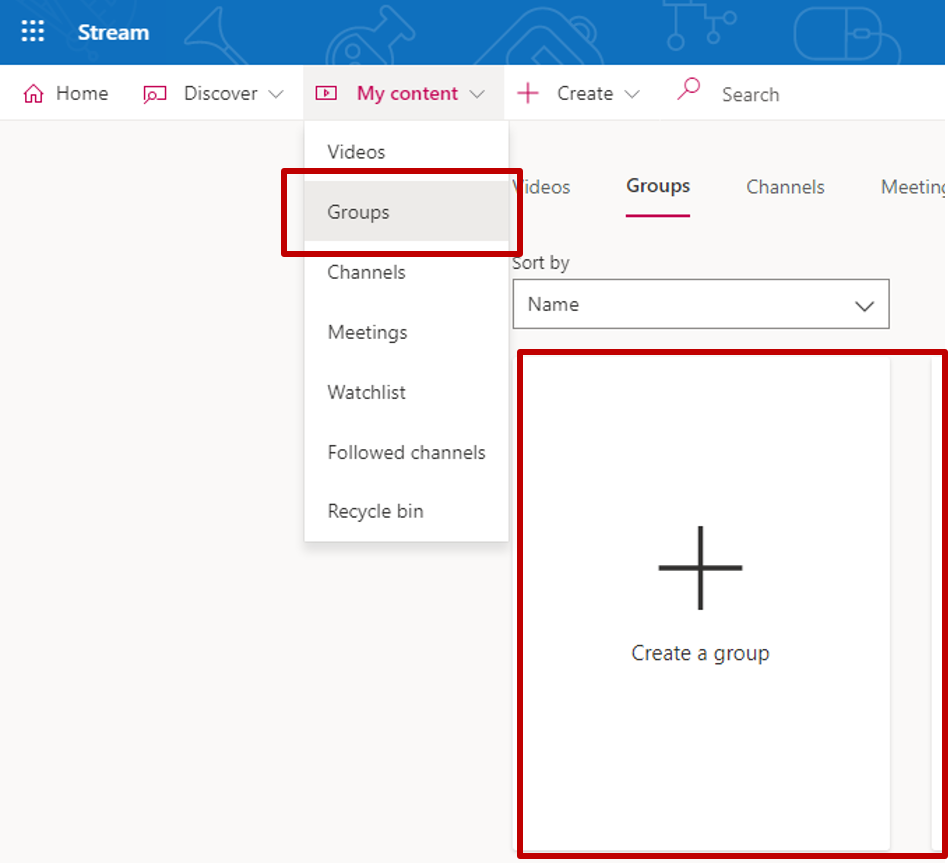Select Groups in the dropdown menu
Image resolution: width=948 pixels, height=863 pixels.
pyautogui.click(x=358, y=212)
